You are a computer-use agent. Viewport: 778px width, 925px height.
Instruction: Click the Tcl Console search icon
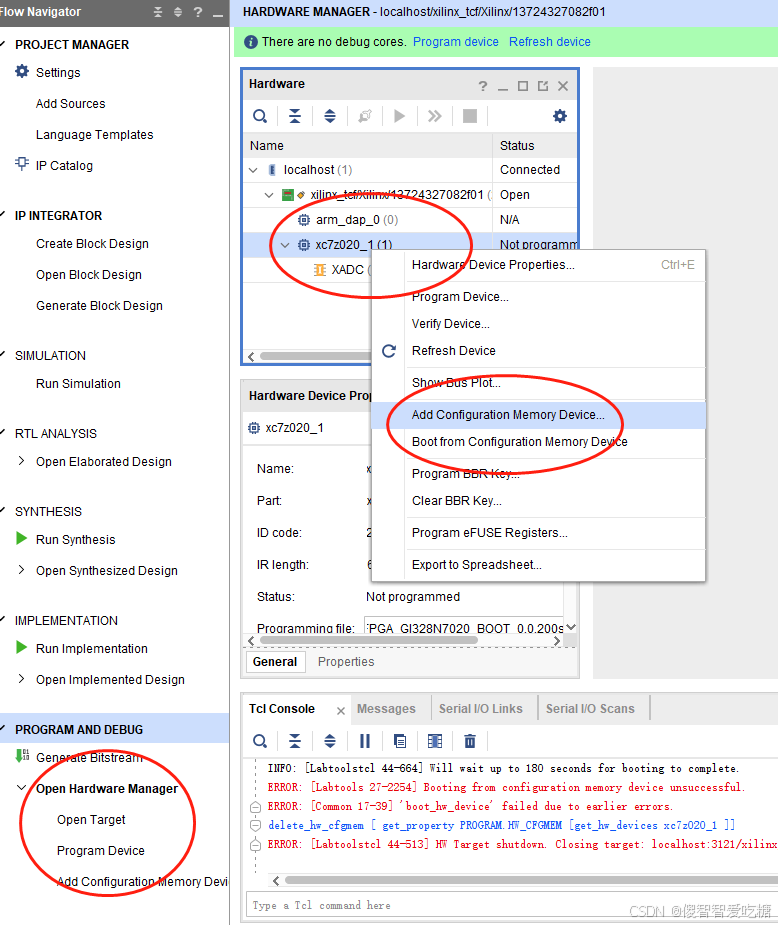click(260, 742)
